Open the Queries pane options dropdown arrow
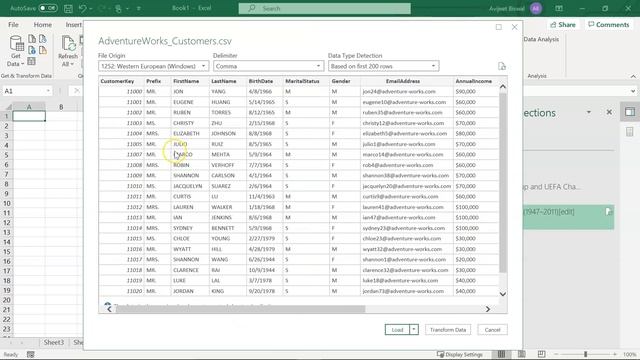Image resolution: width=640 pixels, height=360 pixels. 589,112
